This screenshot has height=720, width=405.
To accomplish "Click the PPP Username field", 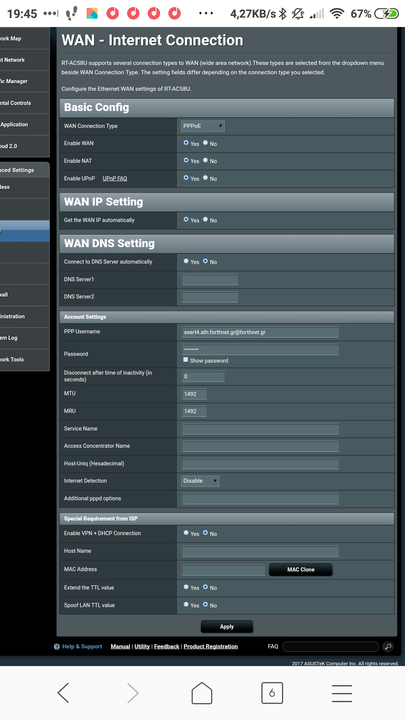I will coord(260,332).
